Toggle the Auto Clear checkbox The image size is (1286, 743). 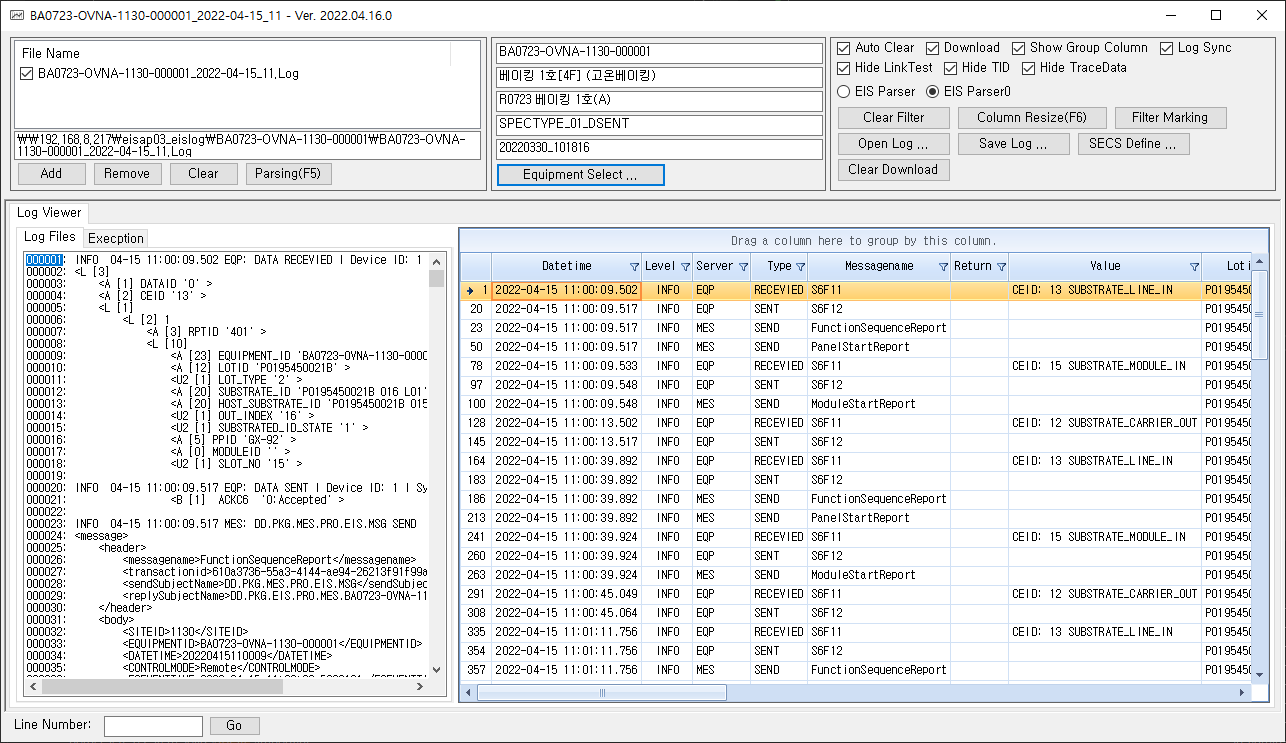pos(844,48)
